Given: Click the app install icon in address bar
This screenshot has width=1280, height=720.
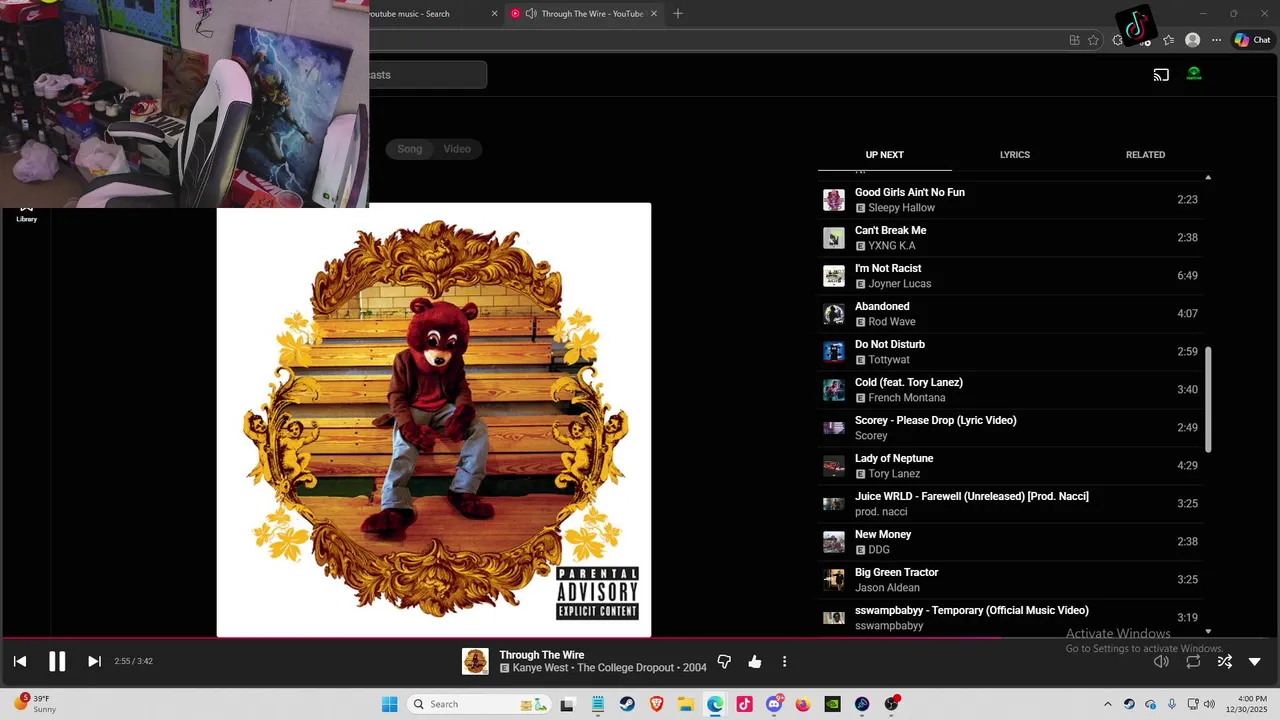Looking at the screenshot, I should (x=1074, y=40).
